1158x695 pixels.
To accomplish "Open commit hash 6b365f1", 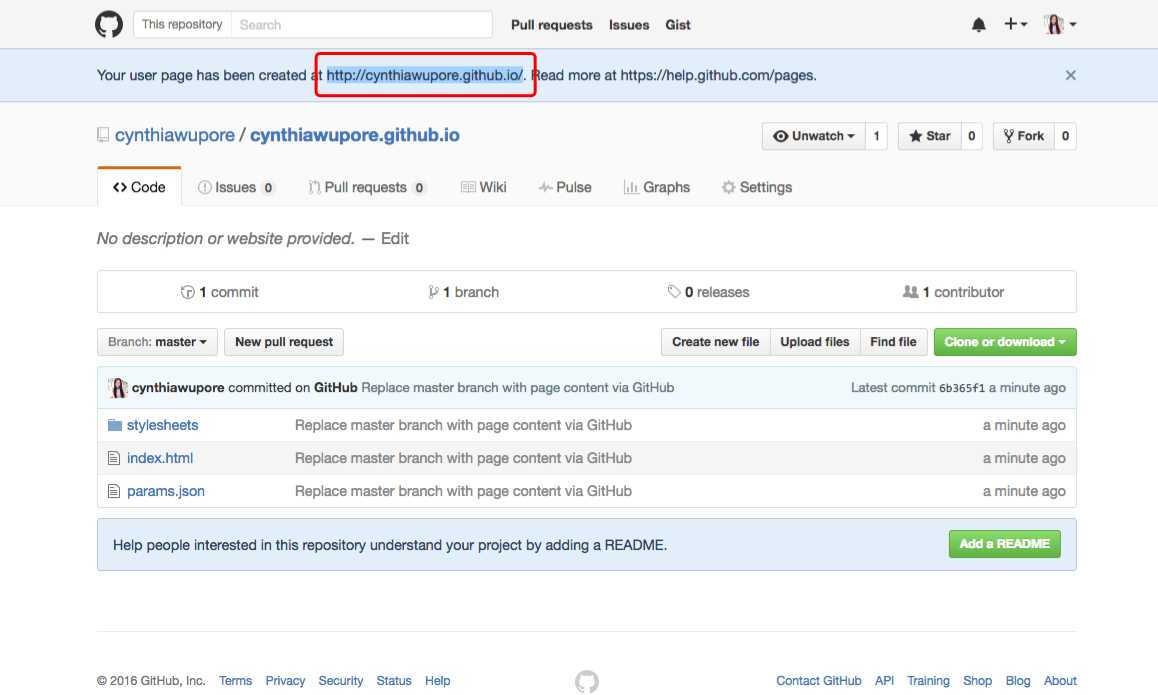I will coord(962,388).
